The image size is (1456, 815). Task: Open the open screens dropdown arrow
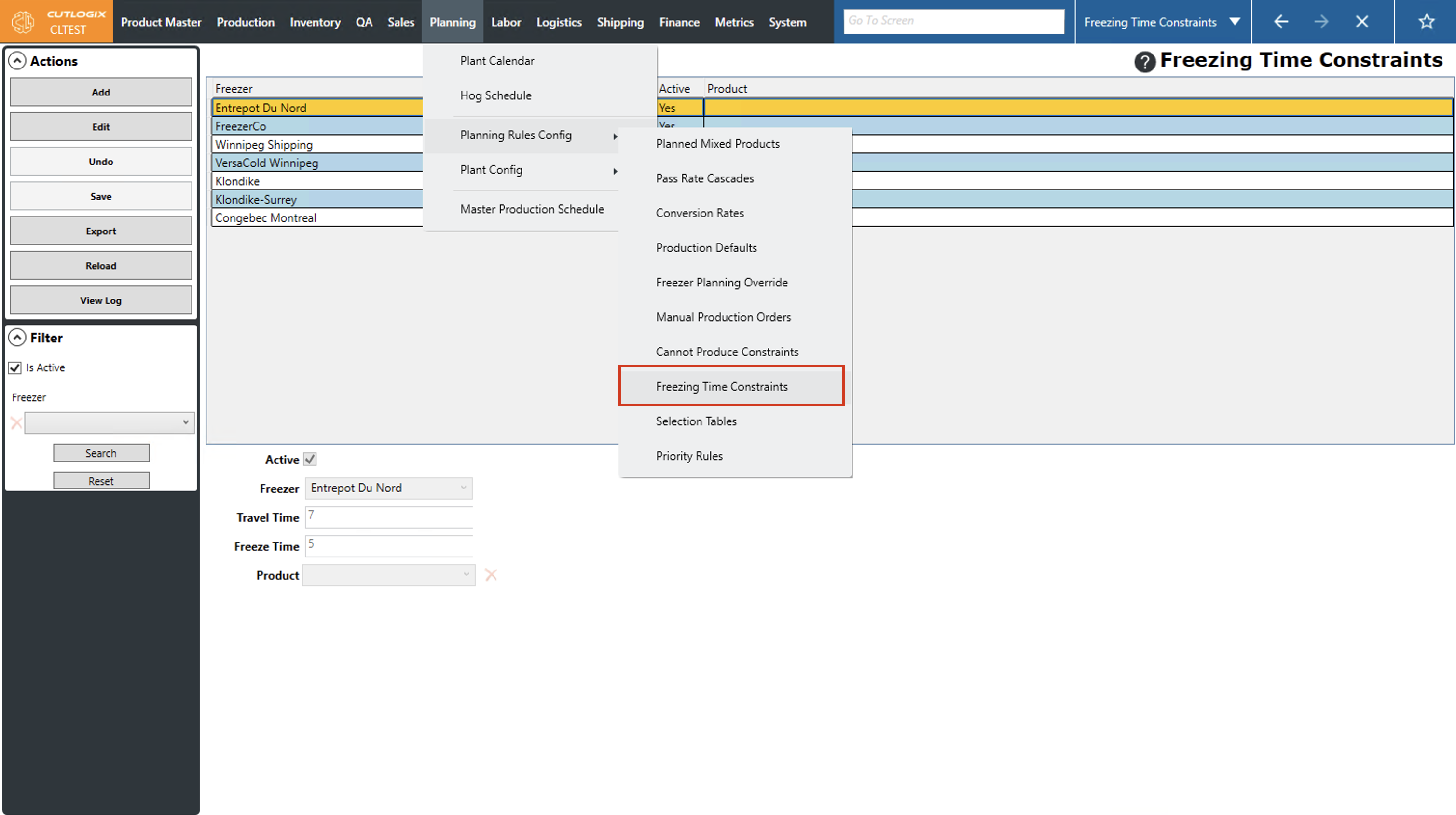tap(1235, 22)
